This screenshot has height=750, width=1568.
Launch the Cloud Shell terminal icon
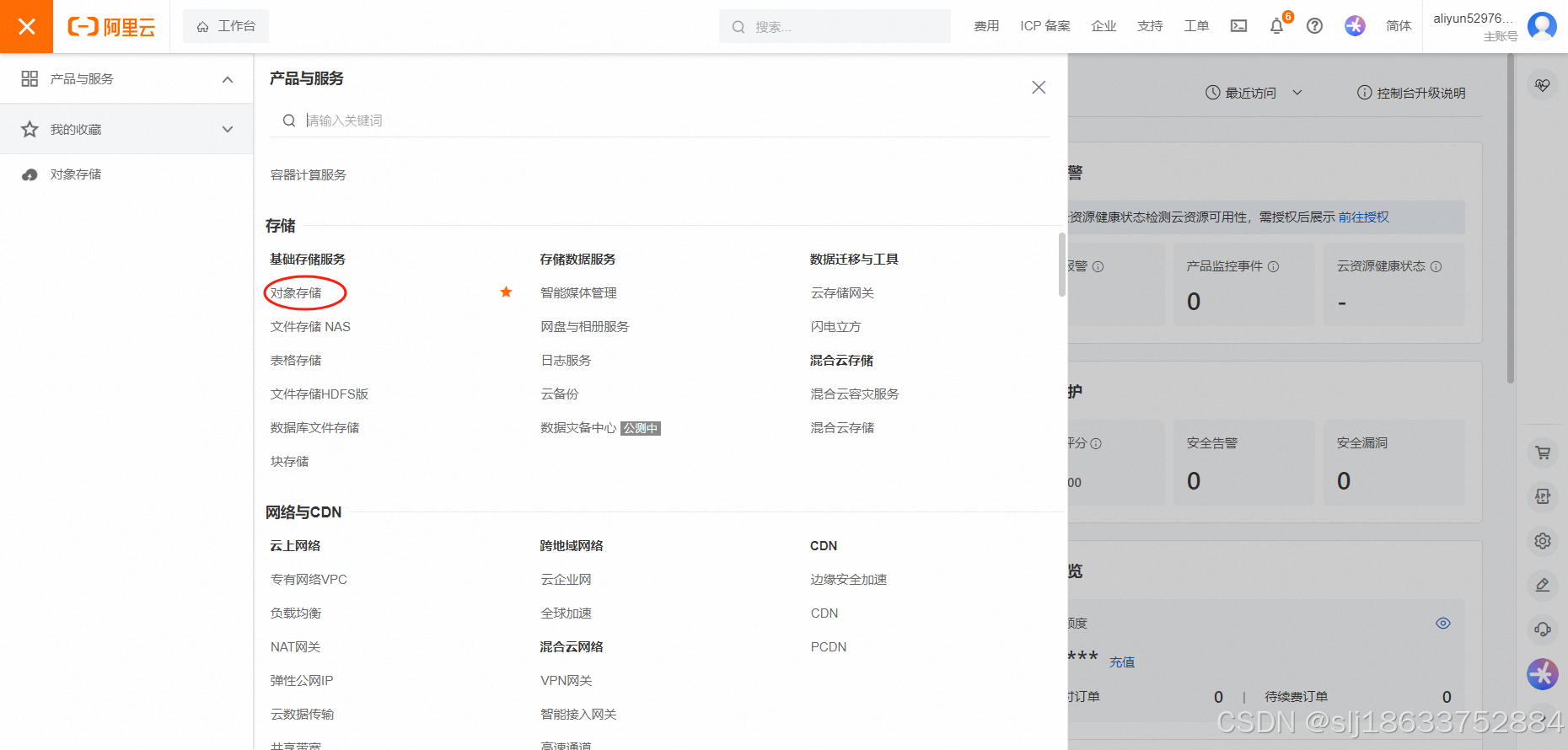pyautogui.click(x=1238, y=26)
